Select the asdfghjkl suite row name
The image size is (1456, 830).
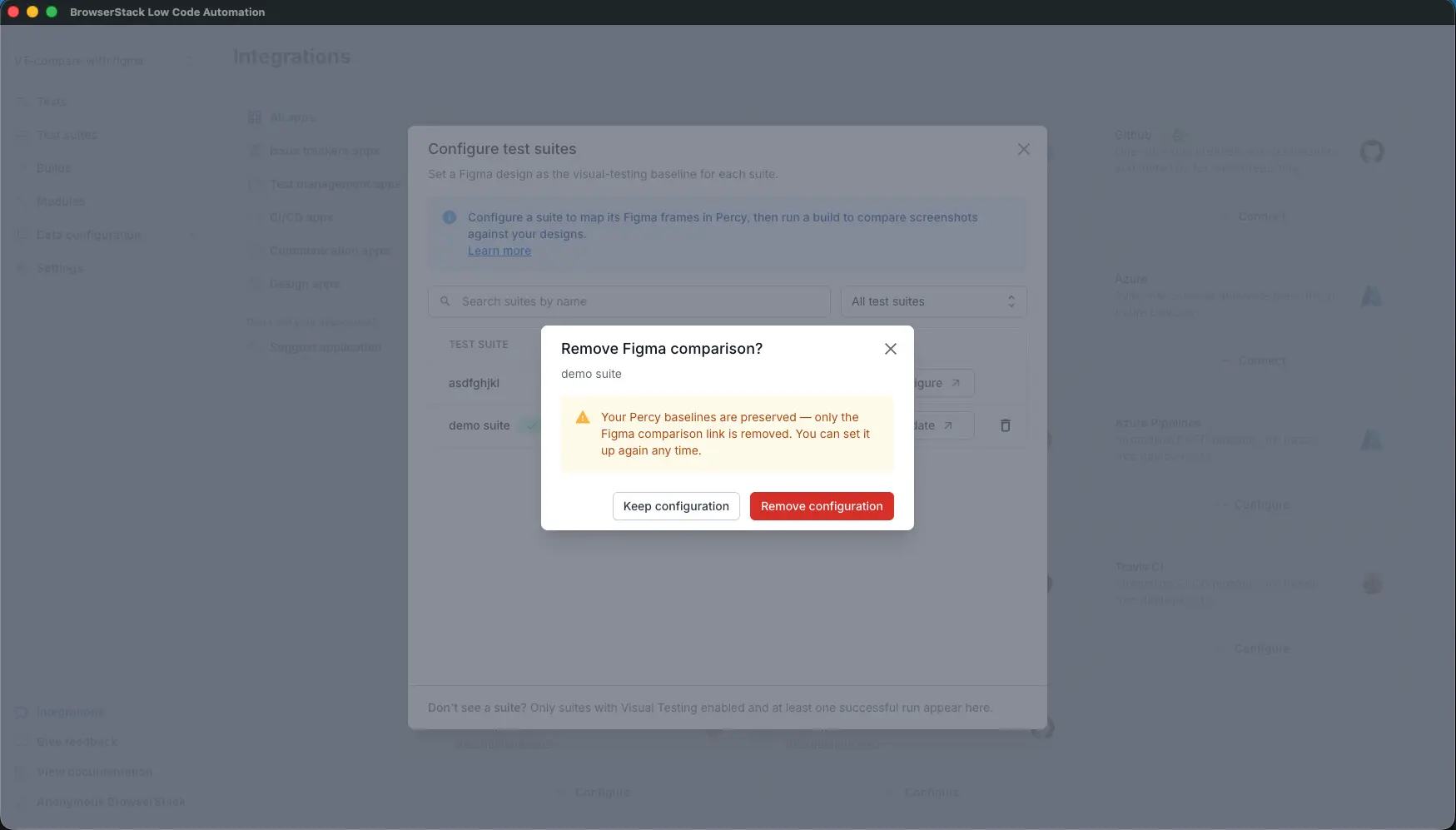click(474, 383)
